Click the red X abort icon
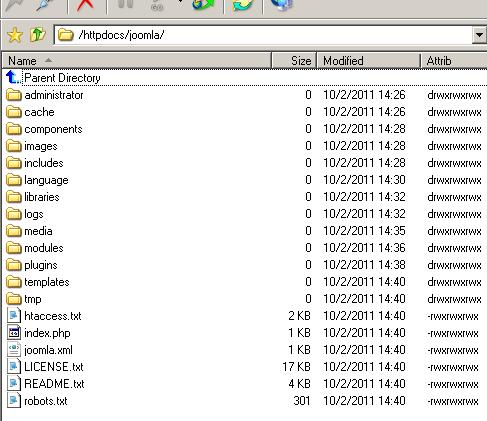This screenshot has width=487, height=421. point(85,5)
